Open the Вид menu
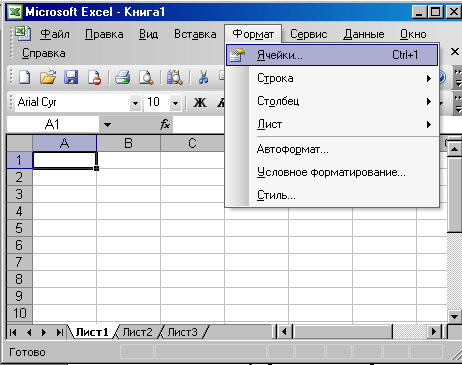 click(x=148, y=34)
